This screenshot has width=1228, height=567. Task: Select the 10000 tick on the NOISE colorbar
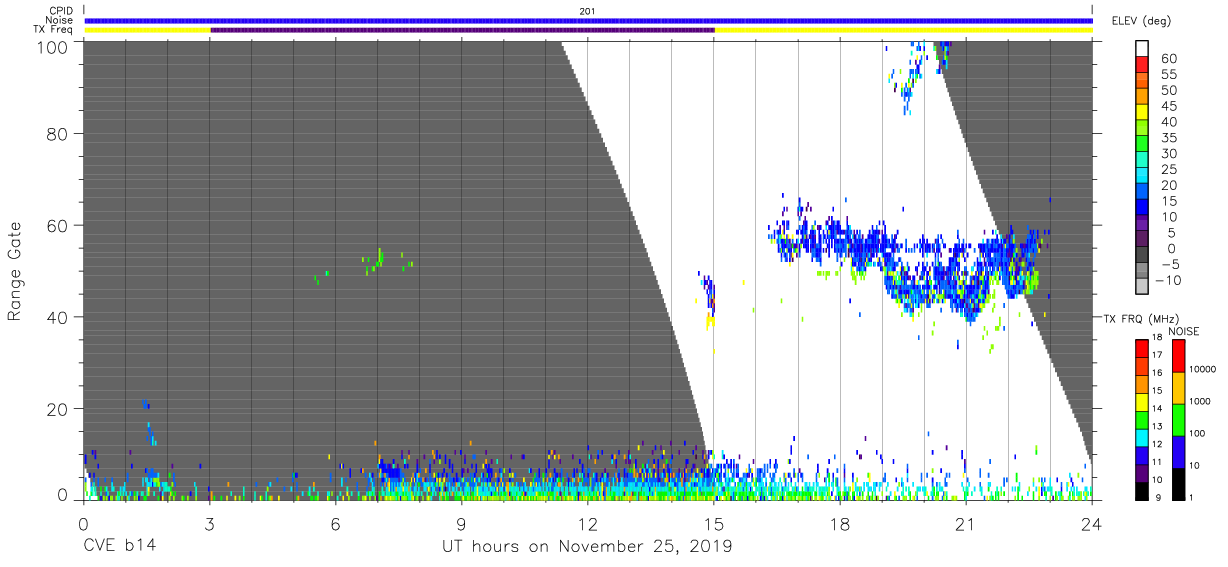pos(1201,369)
